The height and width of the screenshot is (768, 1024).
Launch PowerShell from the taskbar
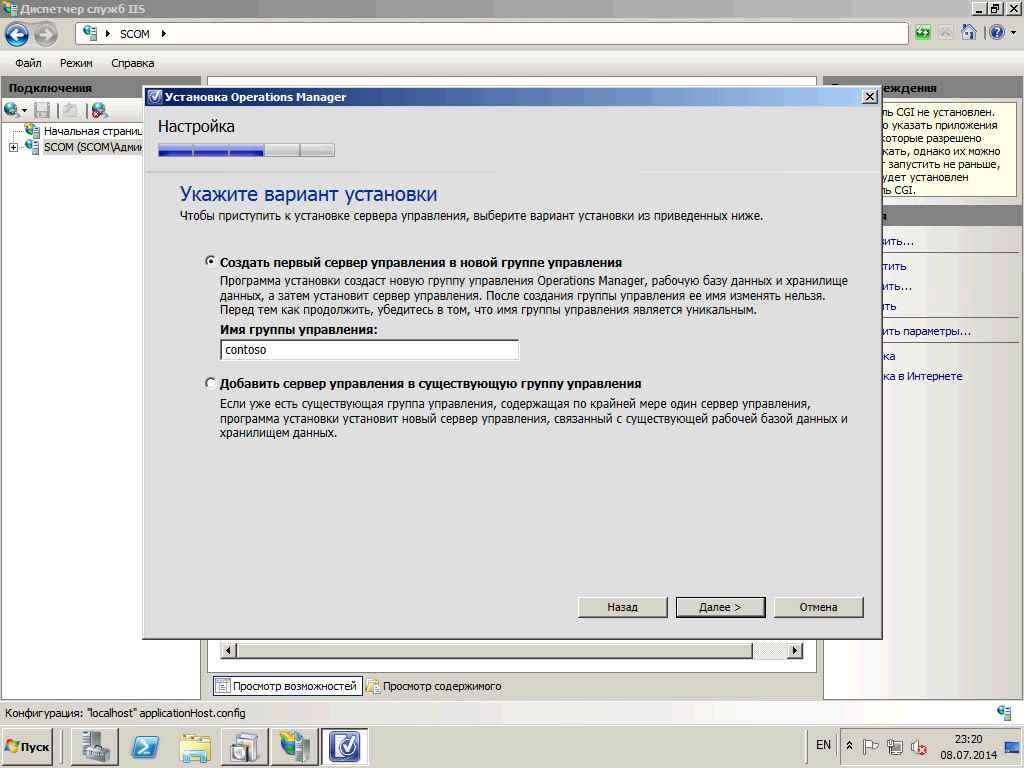point(146,746)
